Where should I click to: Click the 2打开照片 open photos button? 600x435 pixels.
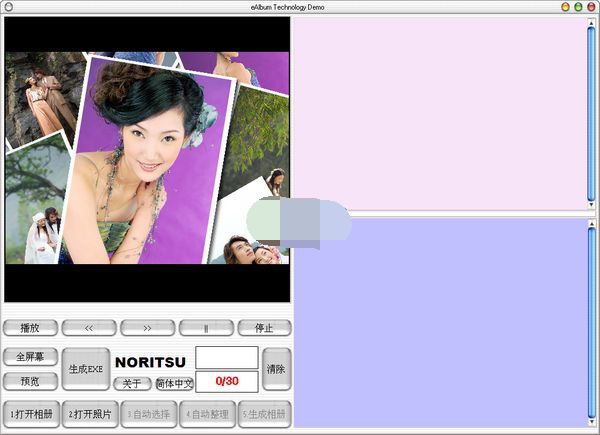pos(90,414)
